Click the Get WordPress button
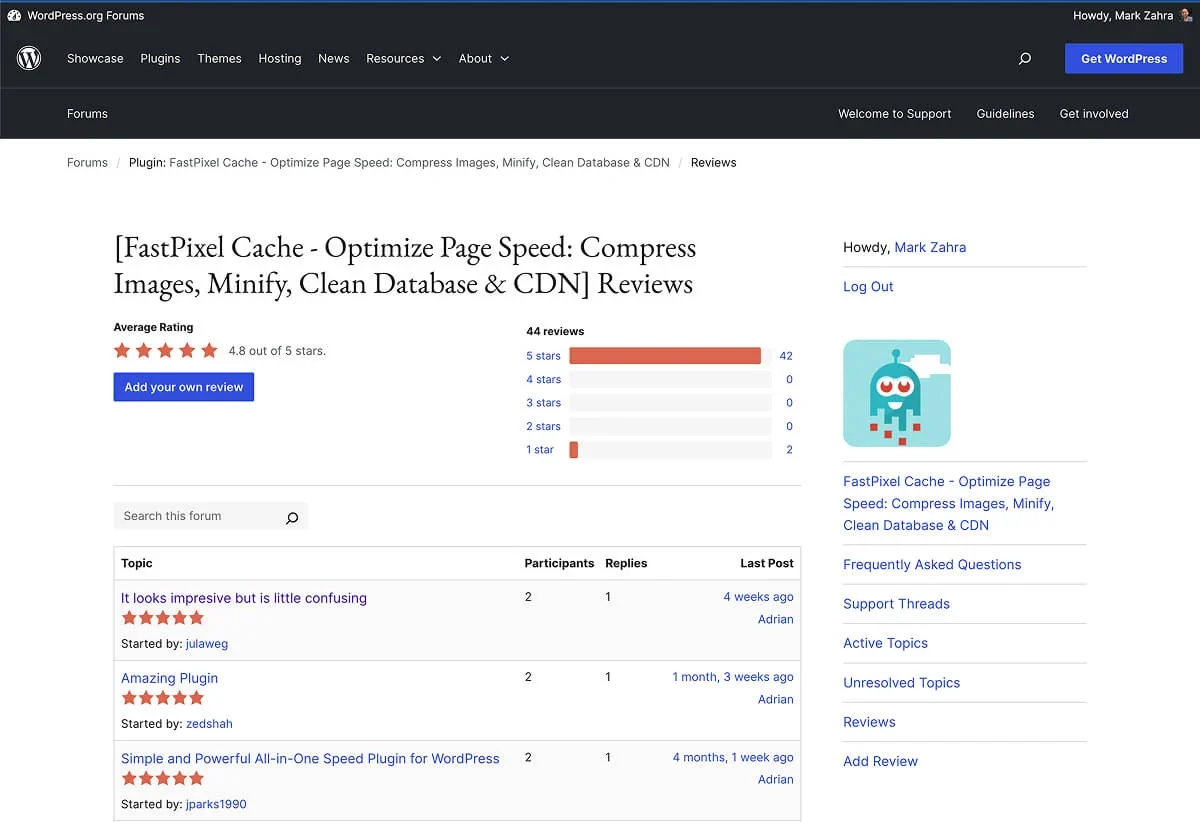The height and width of the screenshot is (822, 1200). [x=1124, y=59]
